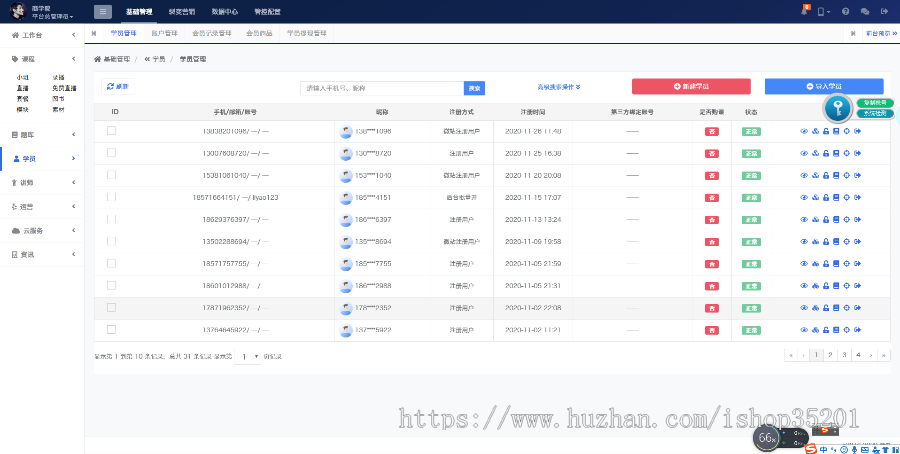Image resolution: width=900 pixels, height=454 pixels.
Task: Focus the phone number search input field
Action: 382,88
